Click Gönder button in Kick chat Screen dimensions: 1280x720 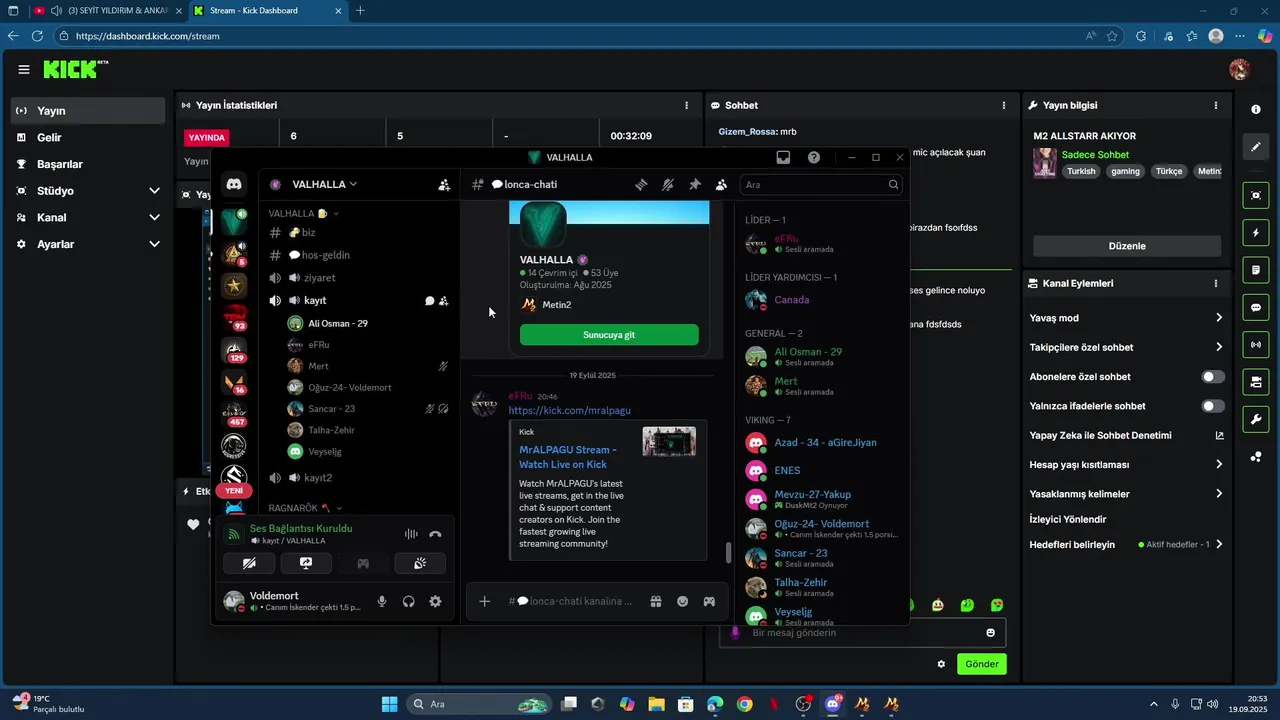pos(981,664)
